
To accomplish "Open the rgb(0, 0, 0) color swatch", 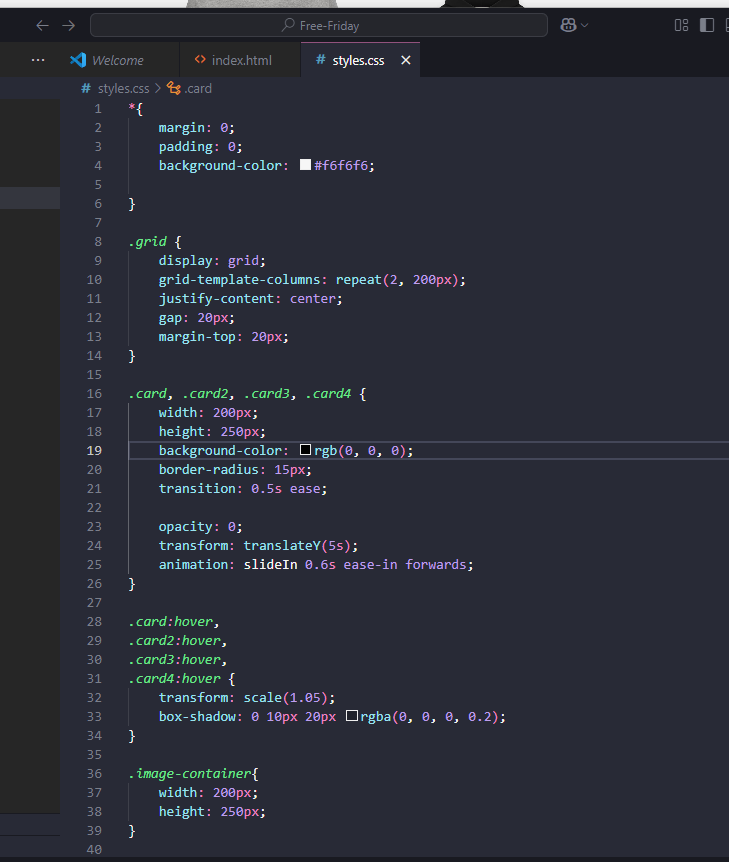I will coord(306,451).
